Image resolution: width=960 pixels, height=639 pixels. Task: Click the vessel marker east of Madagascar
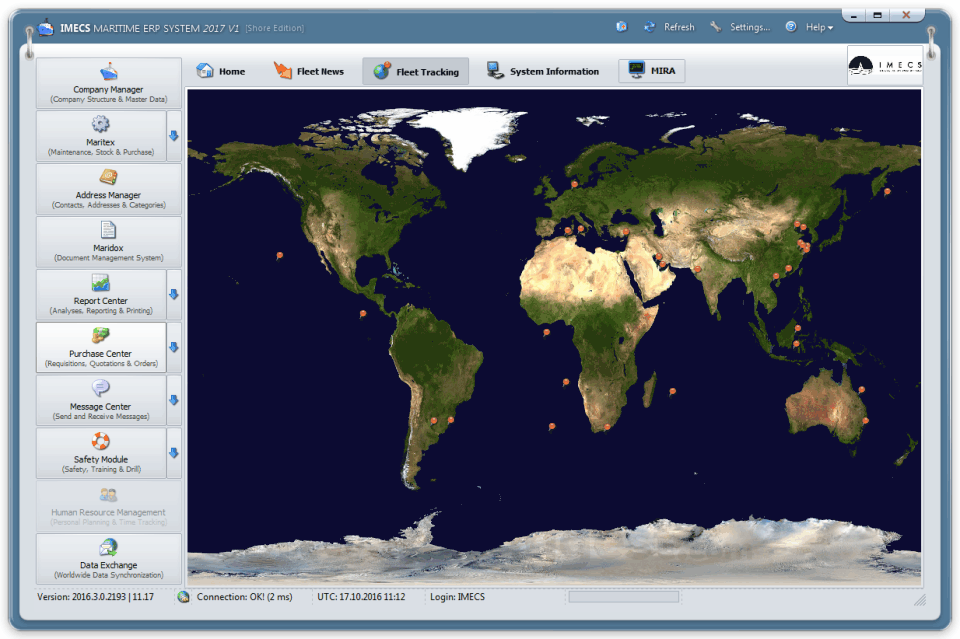[x=672, y=391]
